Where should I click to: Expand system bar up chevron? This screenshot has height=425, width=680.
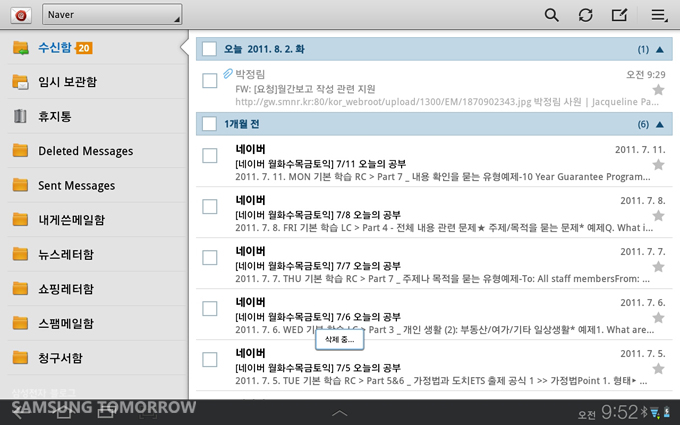click(340, 413)
